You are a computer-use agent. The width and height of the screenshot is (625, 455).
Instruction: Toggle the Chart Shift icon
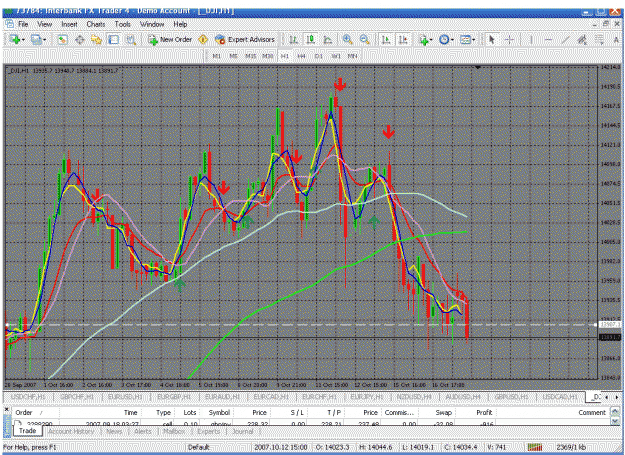(x=403, y=39)
